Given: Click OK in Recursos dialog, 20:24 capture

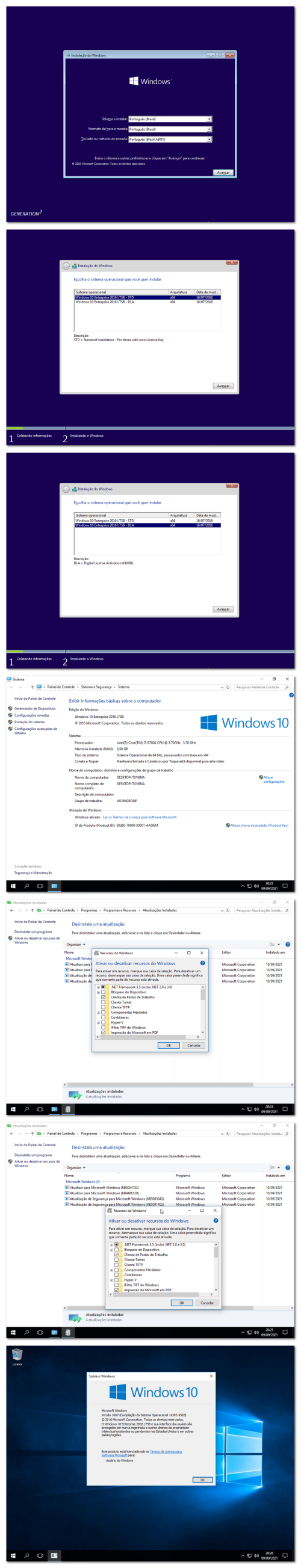Looking at the screenshot, I should point(168,1046).
